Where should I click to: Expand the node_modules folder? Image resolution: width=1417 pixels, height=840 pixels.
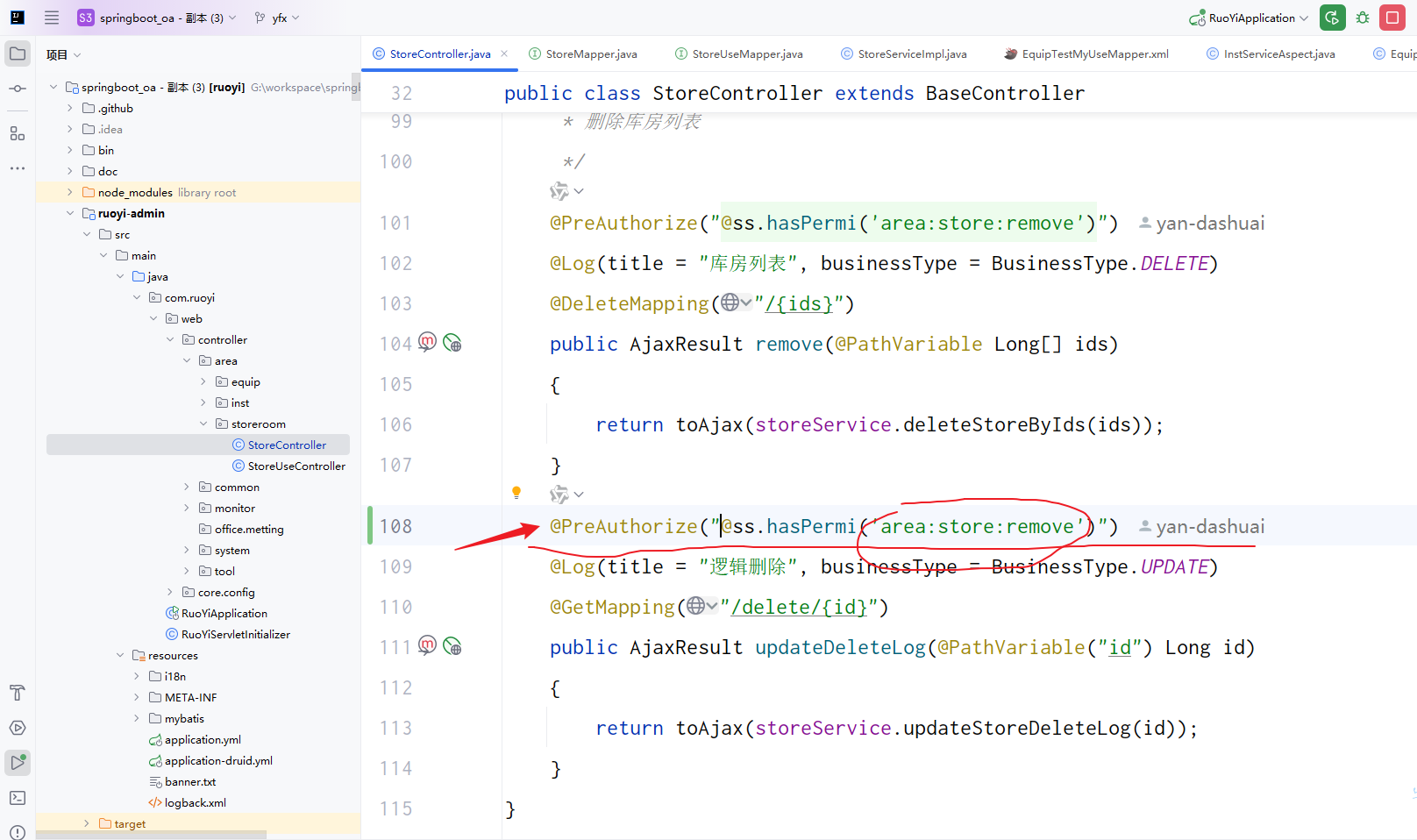click(70, 192)
